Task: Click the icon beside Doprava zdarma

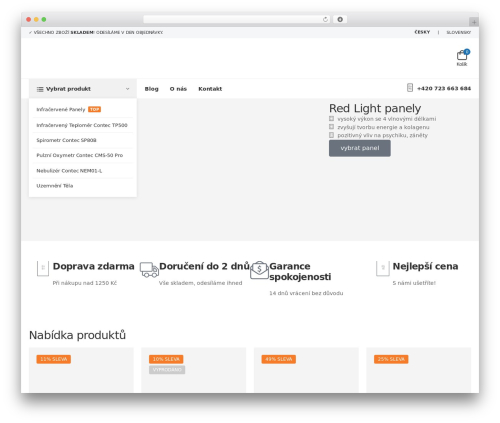Action: point(43,268)
